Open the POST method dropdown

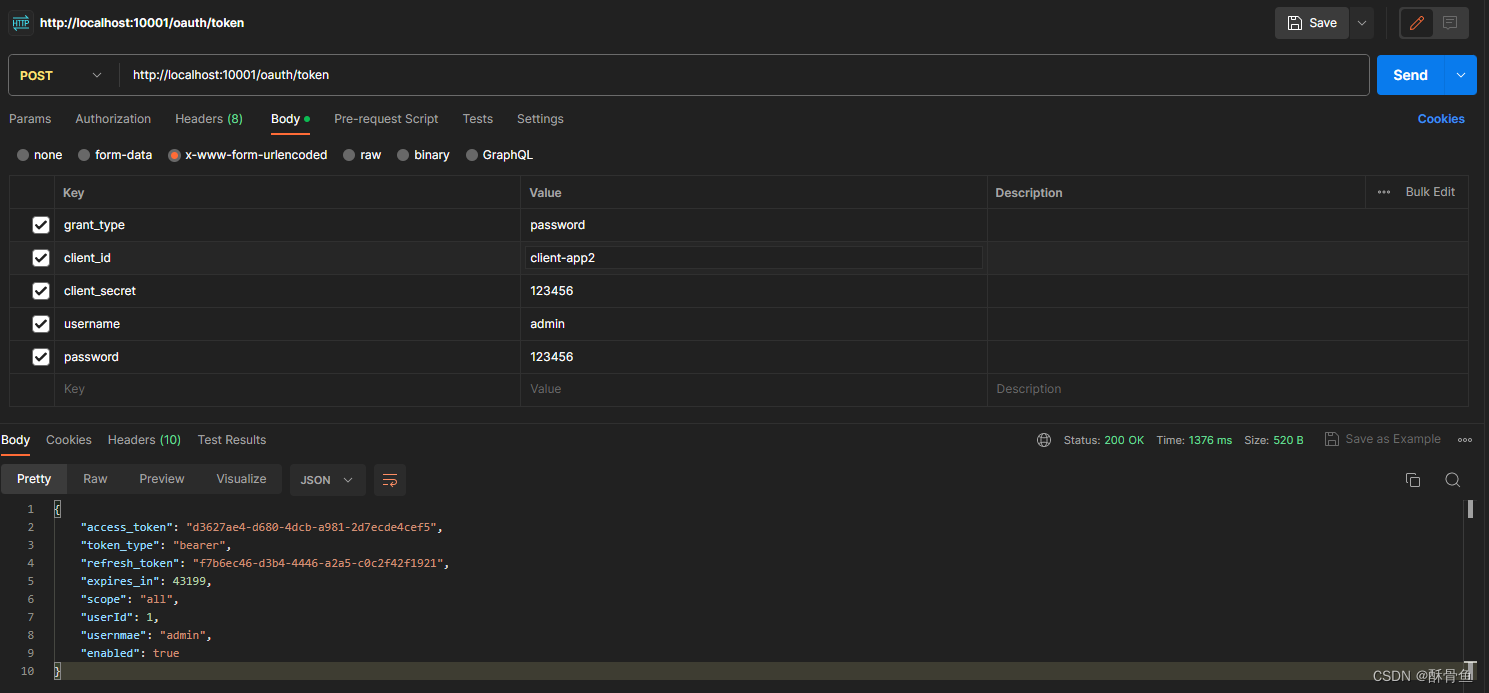pos(62,75)
